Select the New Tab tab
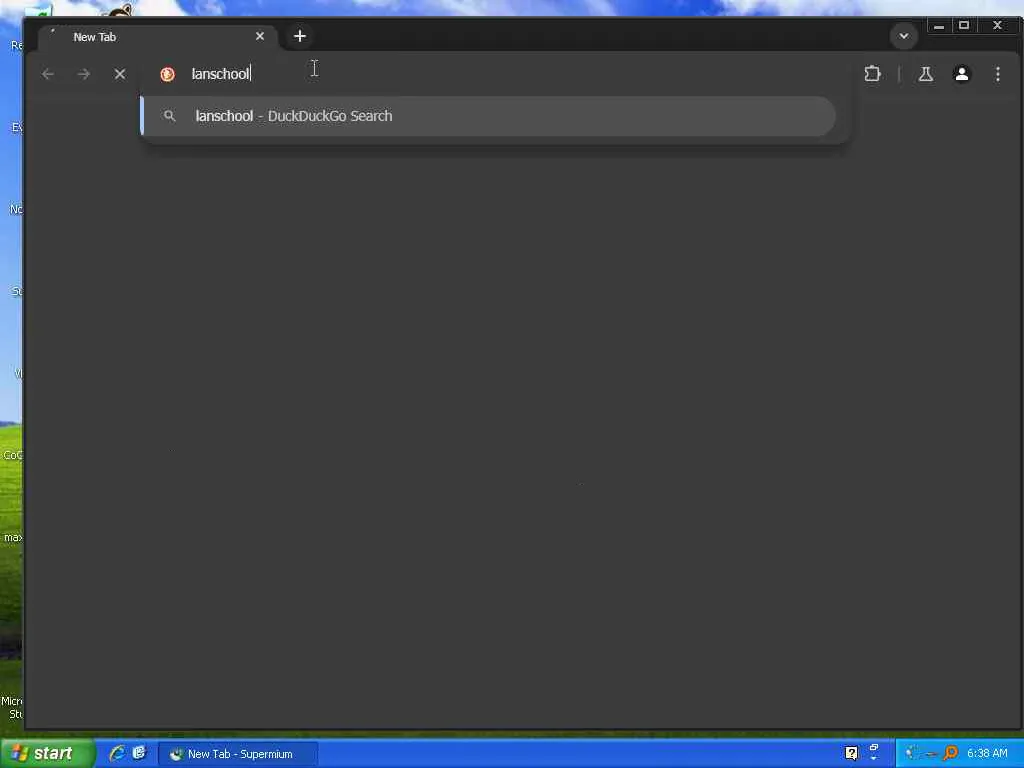This screenshot has width=1024, height=768. point(155,37)
